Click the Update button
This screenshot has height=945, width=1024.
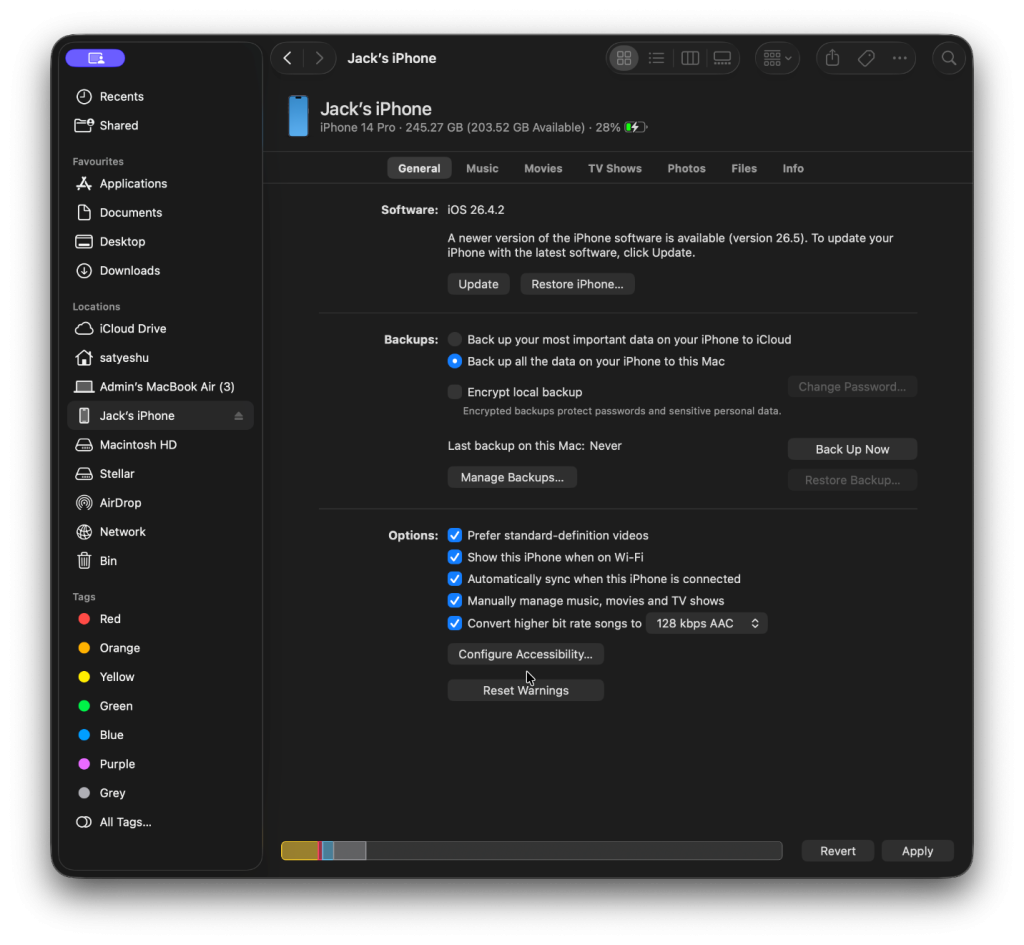click(478, 284)
